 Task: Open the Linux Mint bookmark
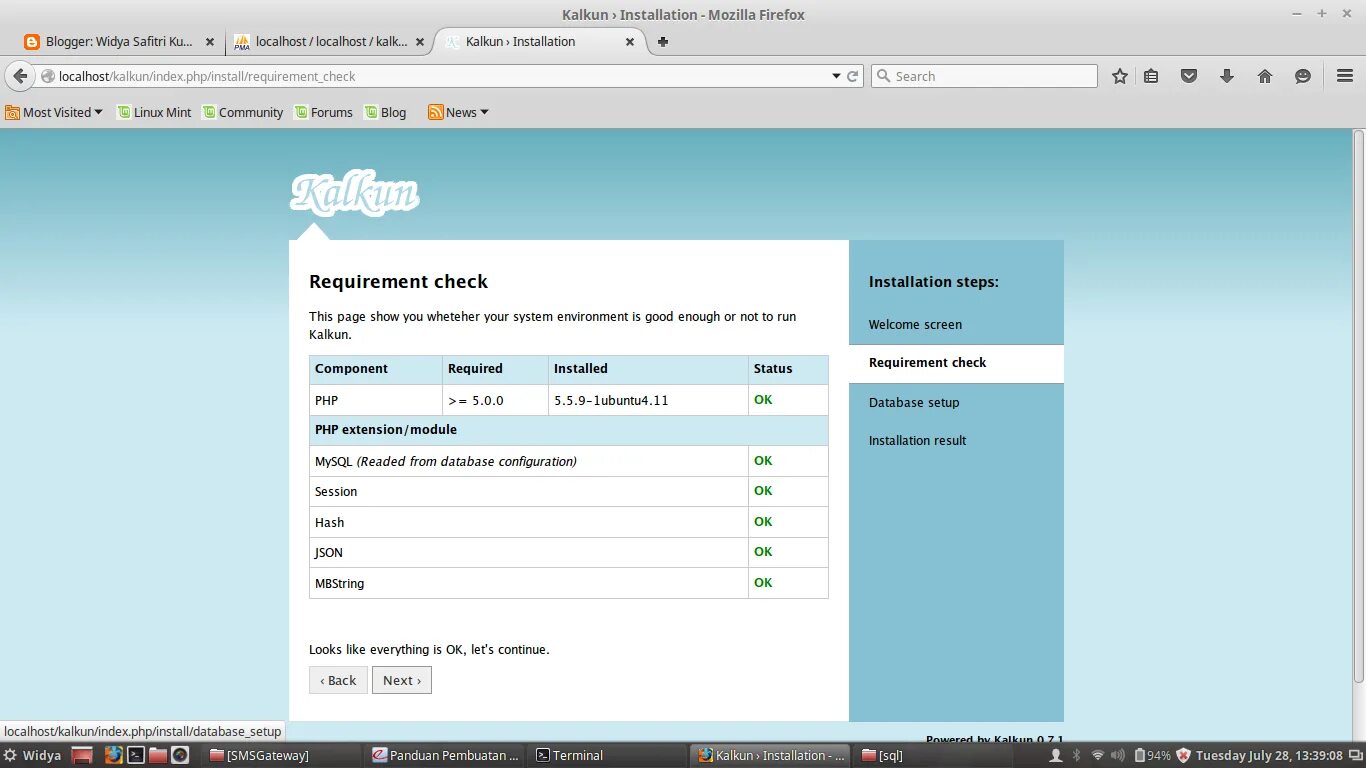pos(154,112)
